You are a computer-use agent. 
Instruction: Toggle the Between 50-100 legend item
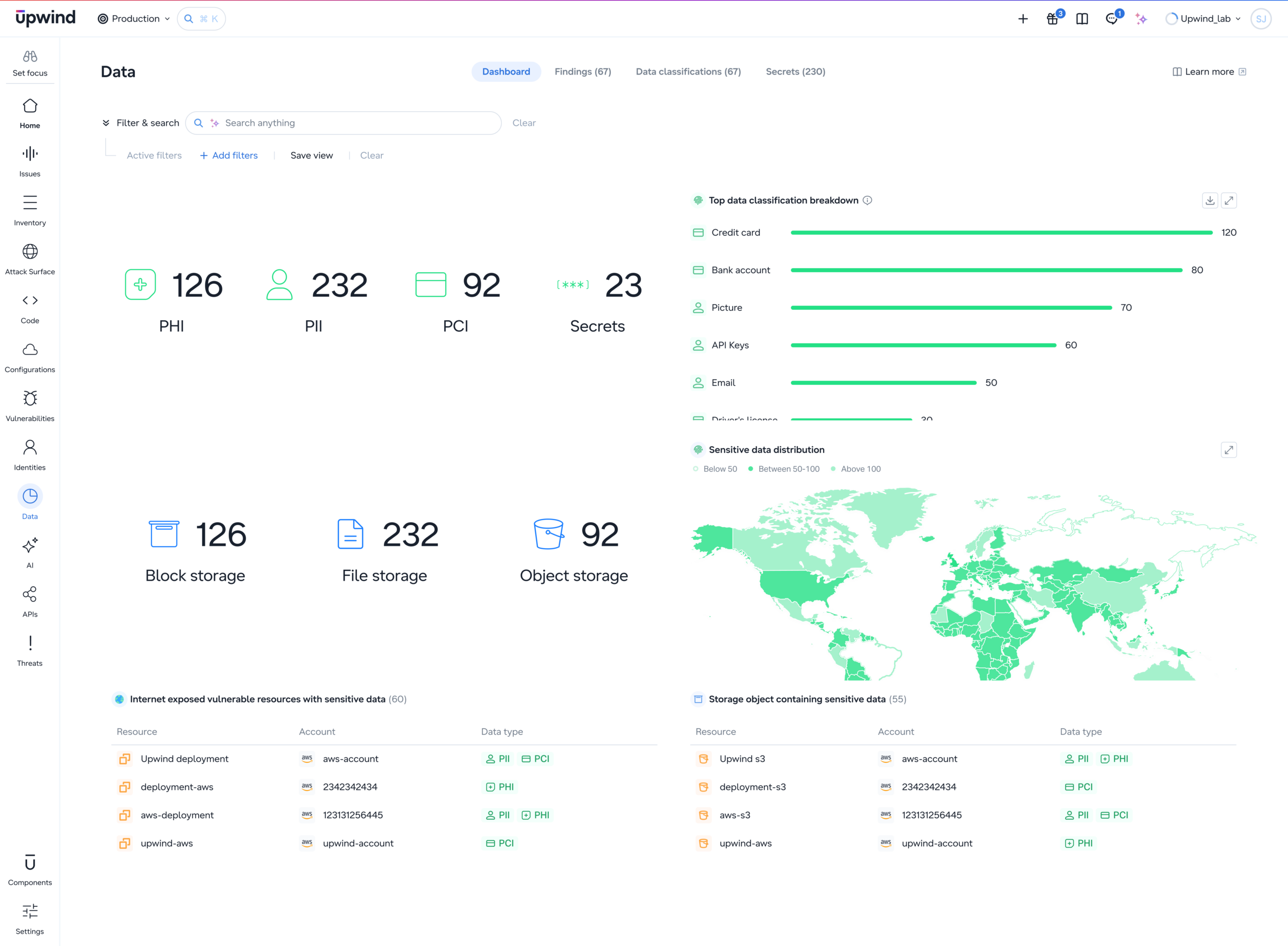click(784, 469)
